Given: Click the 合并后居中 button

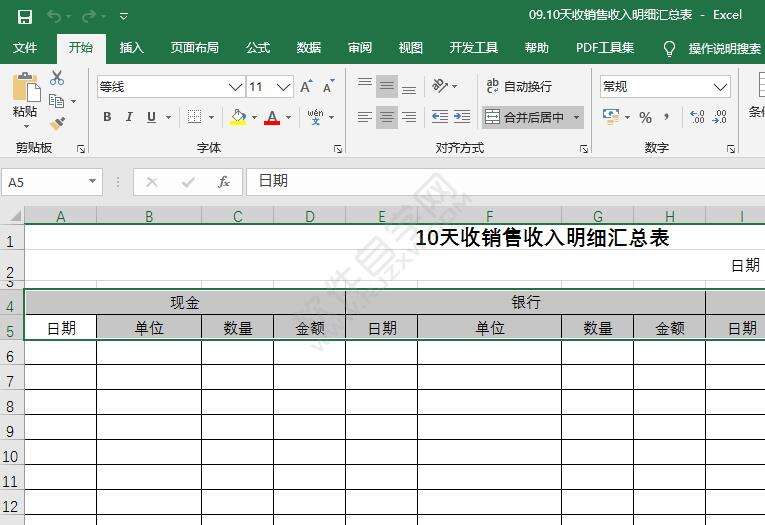Looking at the screenshot, I should click(525, 117).
